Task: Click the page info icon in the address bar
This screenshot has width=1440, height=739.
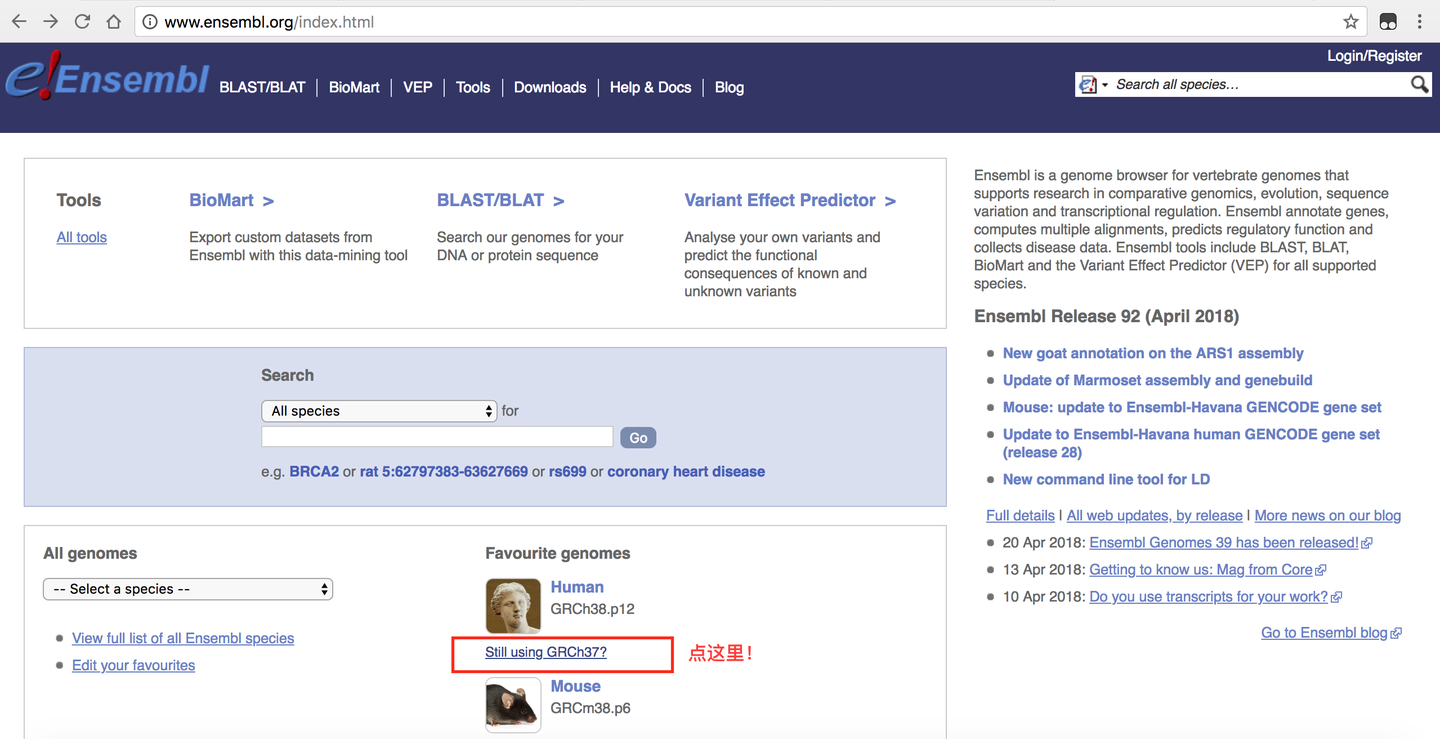Action: coord(149,21)
